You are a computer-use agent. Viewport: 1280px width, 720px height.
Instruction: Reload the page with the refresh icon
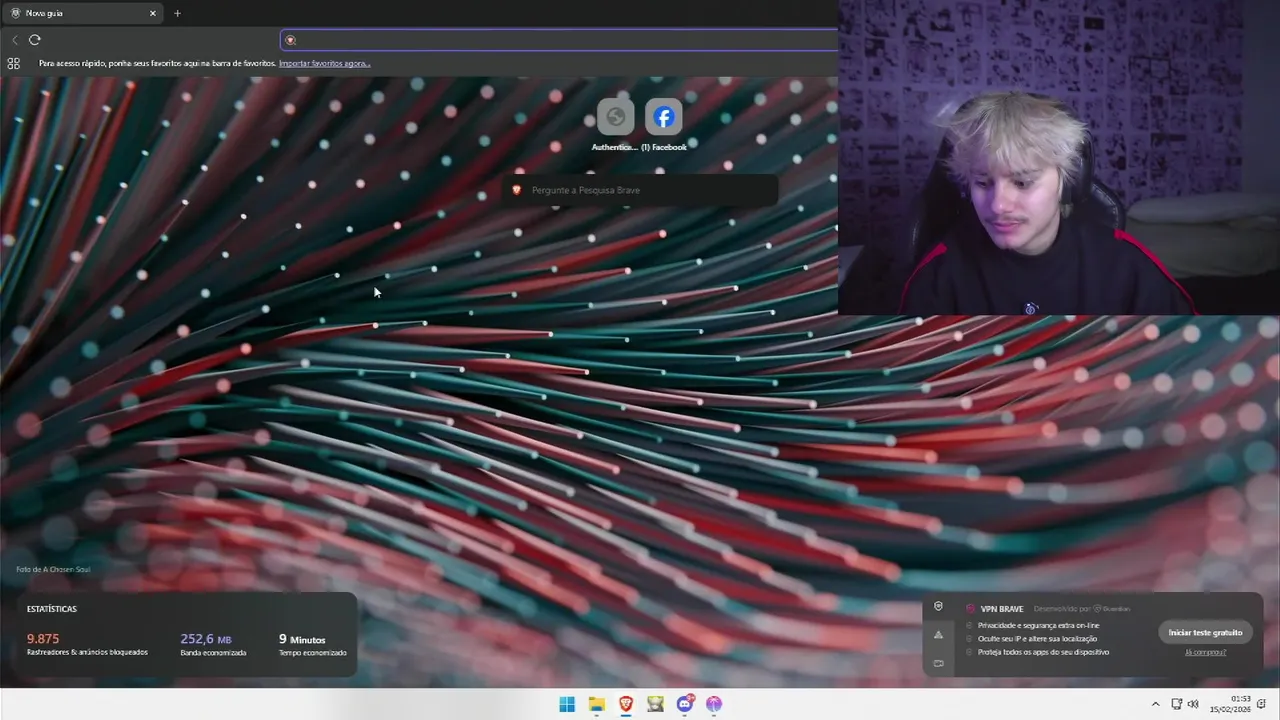pyautogui.click(x=35, y=40)
